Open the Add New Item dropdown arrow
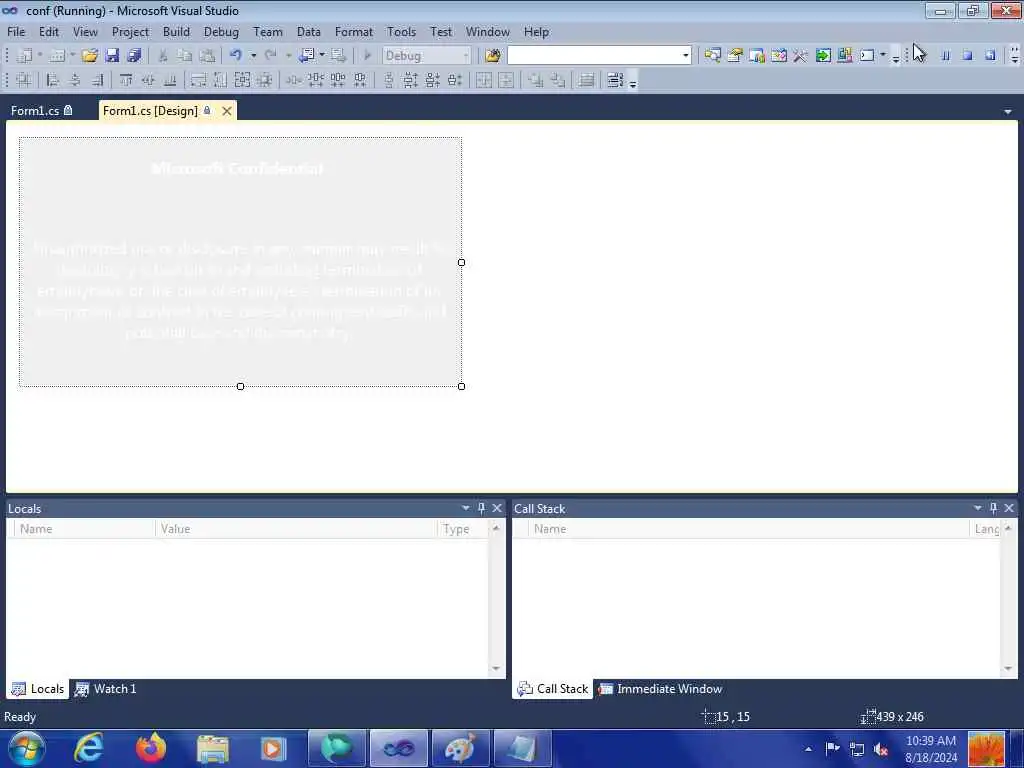 coord(72,56)
